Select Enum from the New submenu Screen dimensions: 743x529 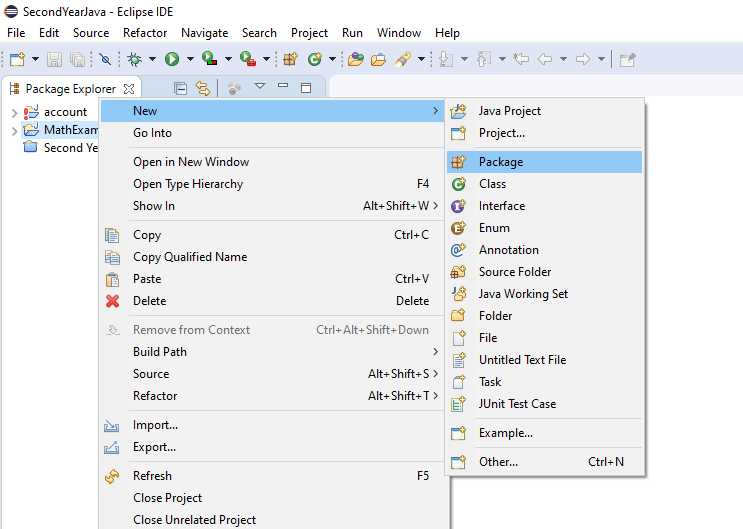pyautogui.click(x=494, y=228)
